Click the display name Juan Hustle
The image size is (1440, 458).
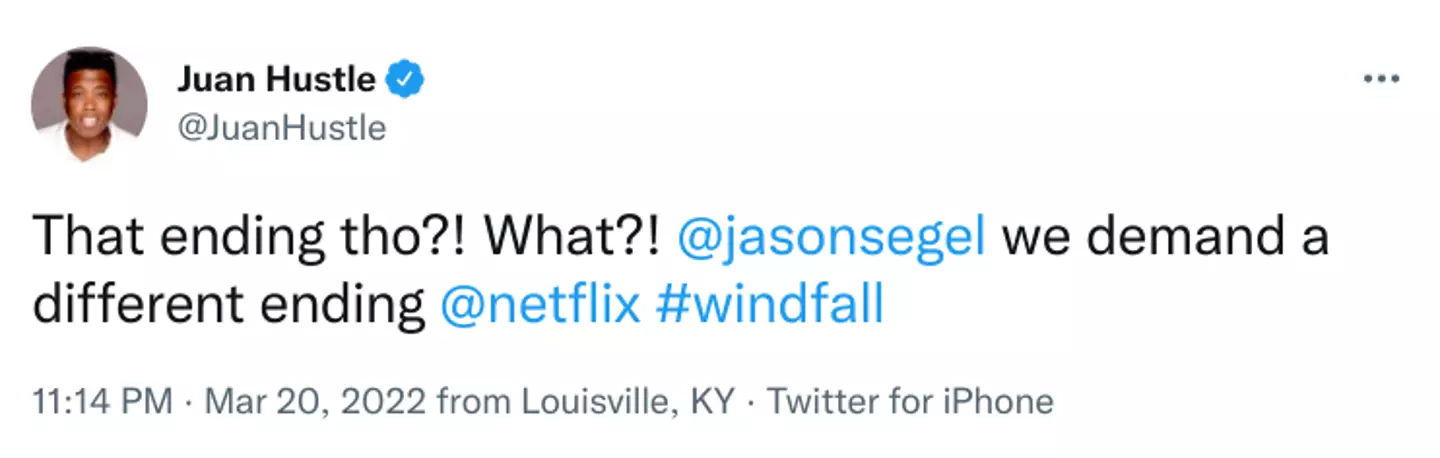(277, 80)
